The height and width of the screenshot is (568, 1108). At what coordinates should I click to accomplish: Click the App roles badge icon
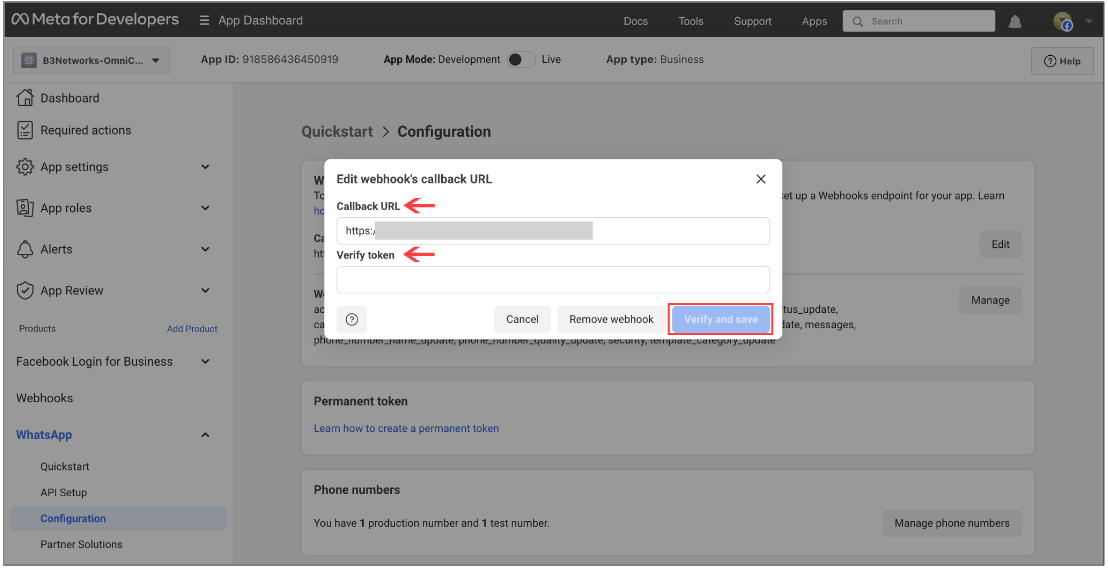pyautogui.click(x=25, y=208)
